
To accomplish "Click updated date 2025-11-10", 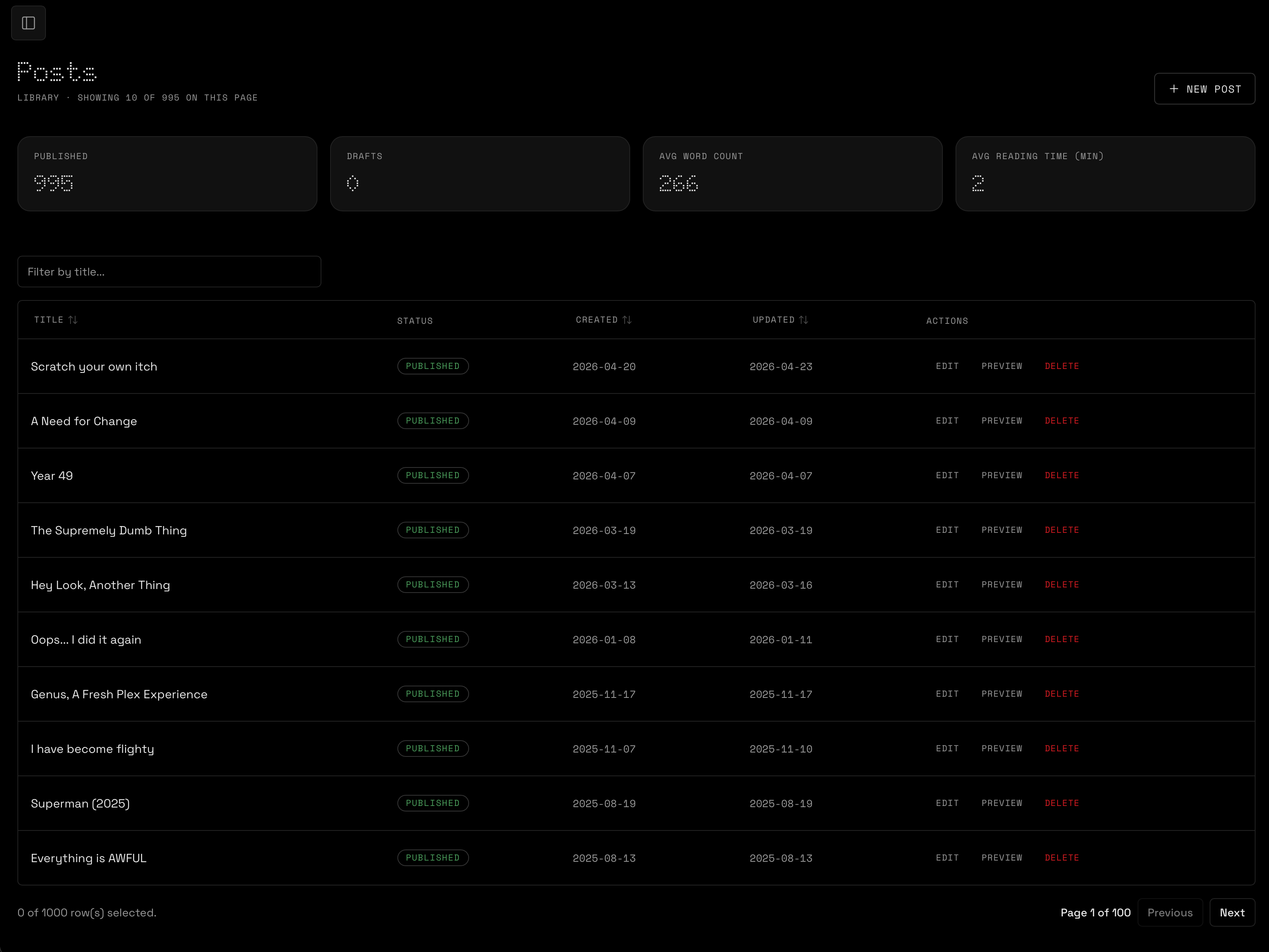I will (x=781, y=749).
